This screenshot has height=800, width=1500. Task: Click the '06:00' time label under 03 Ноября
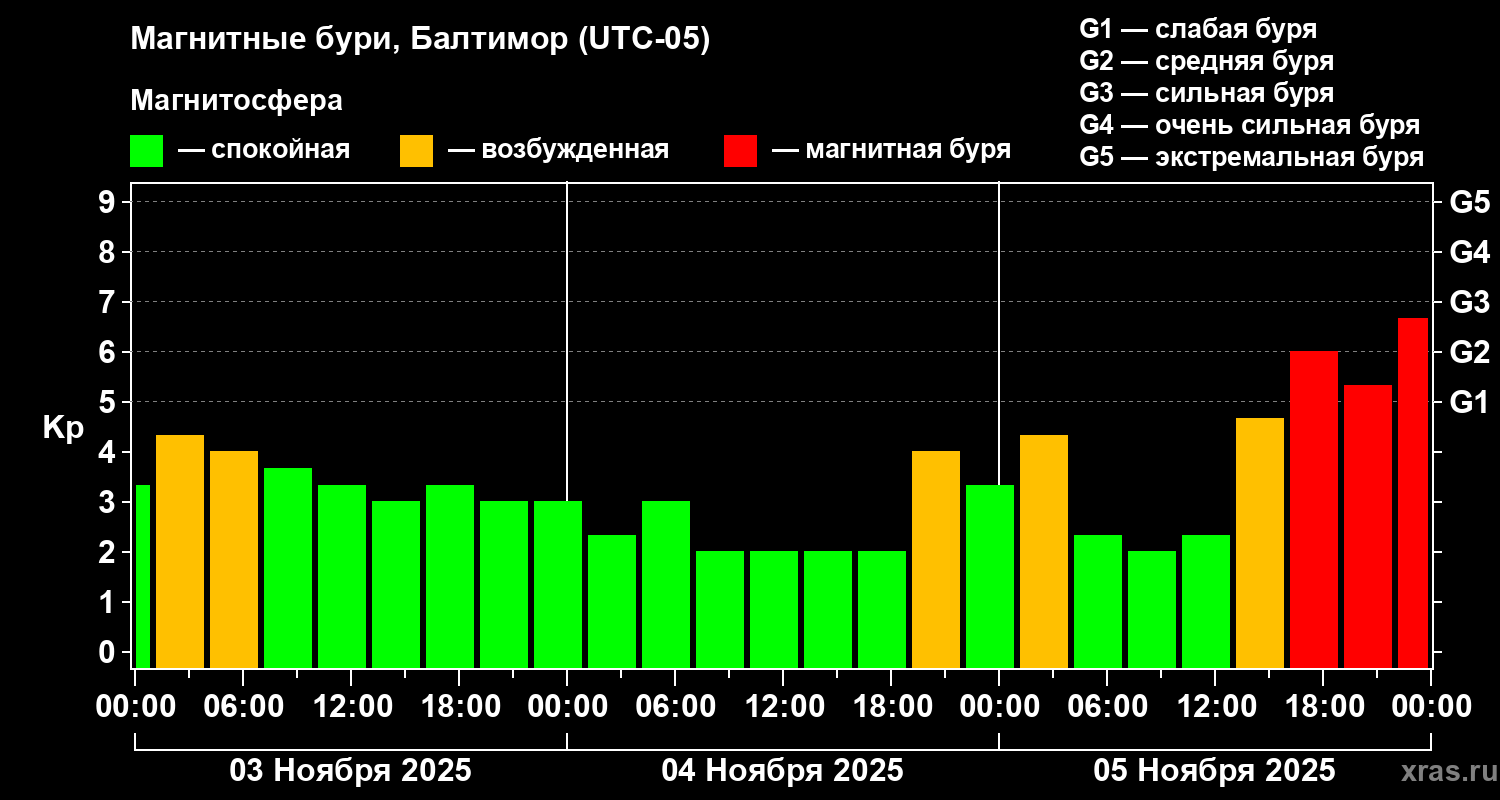243,707
